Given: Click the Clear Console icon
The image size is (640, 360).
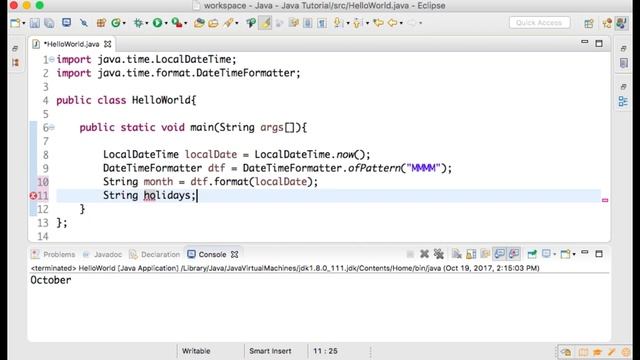Looking at the screenshot, I should click(456, 254).
